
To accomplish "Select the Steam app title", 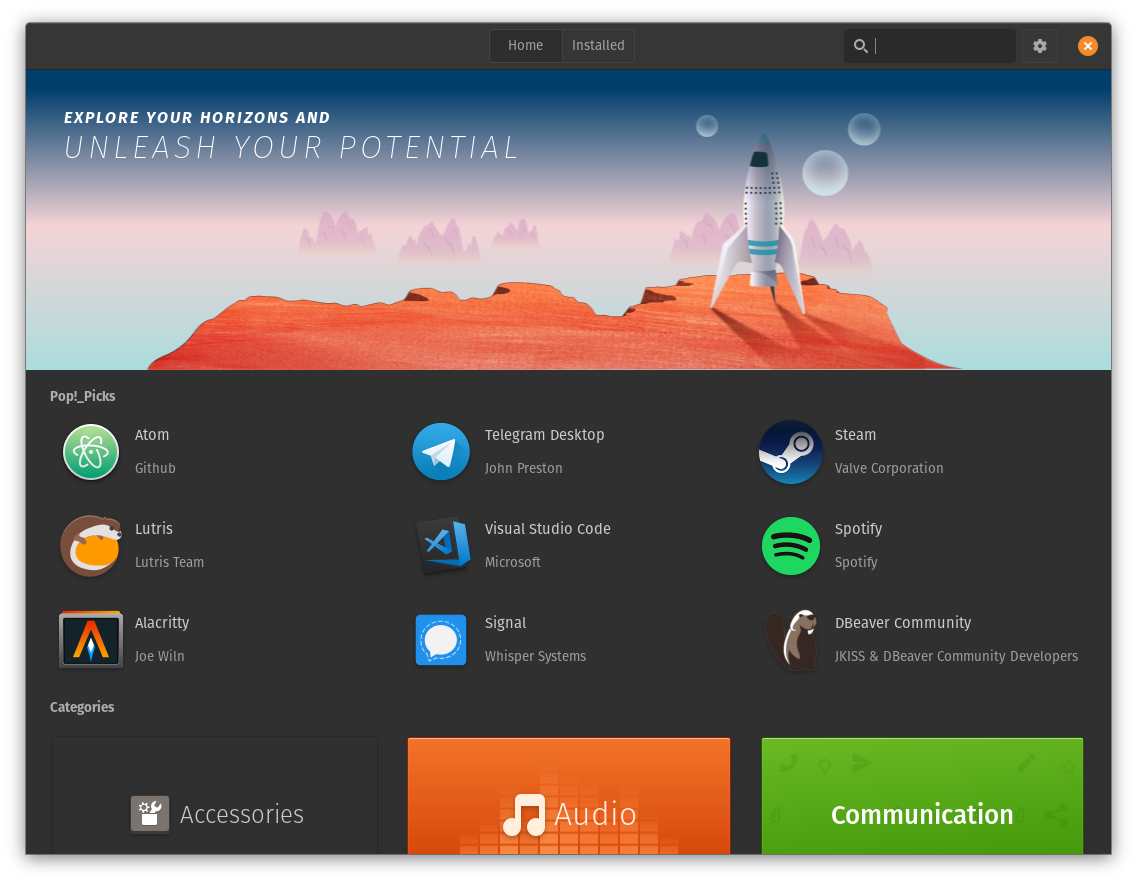I will click(855, 435).
